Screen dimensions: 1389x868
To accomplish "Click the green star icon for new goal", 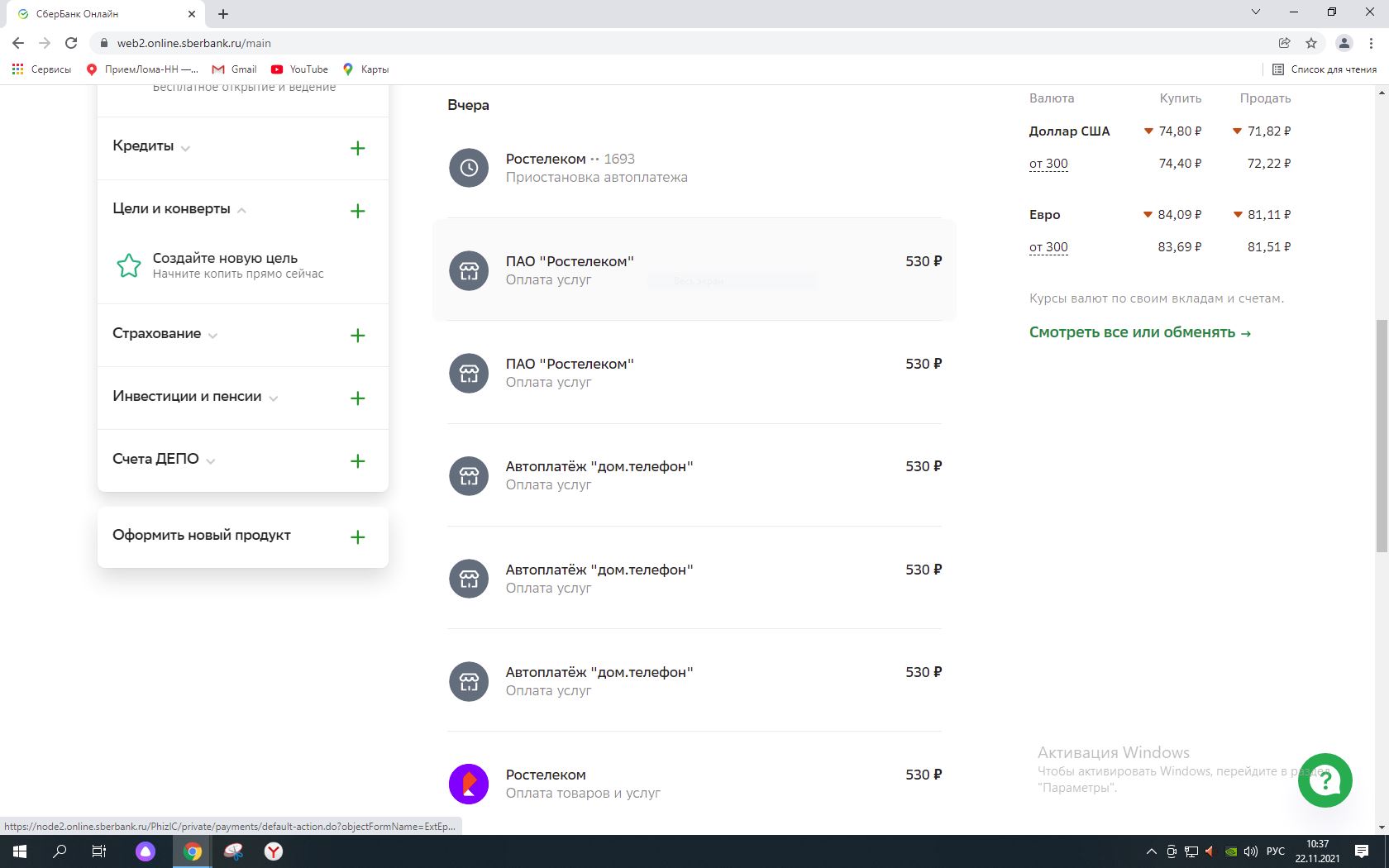I will click(x=129, y=265).
